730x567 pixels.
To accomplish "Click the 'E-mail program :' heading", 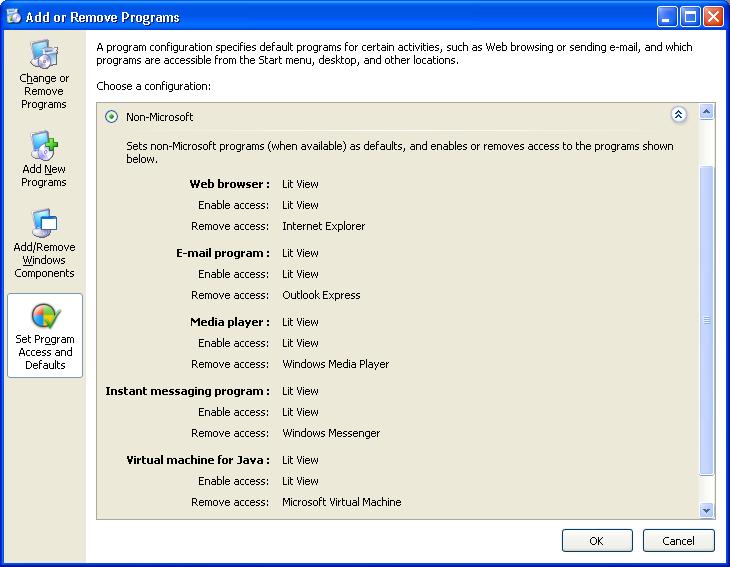I will pyautogui.click(x=223, y=253).
